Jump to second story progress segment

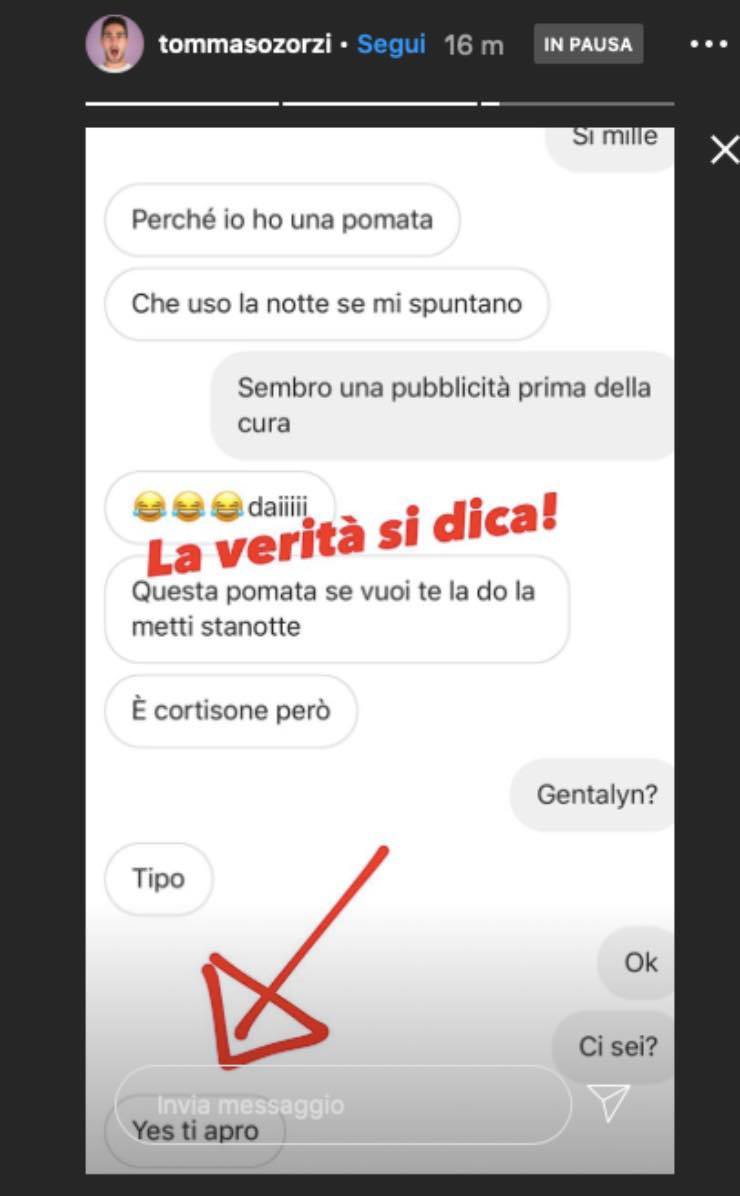point(380,103)
